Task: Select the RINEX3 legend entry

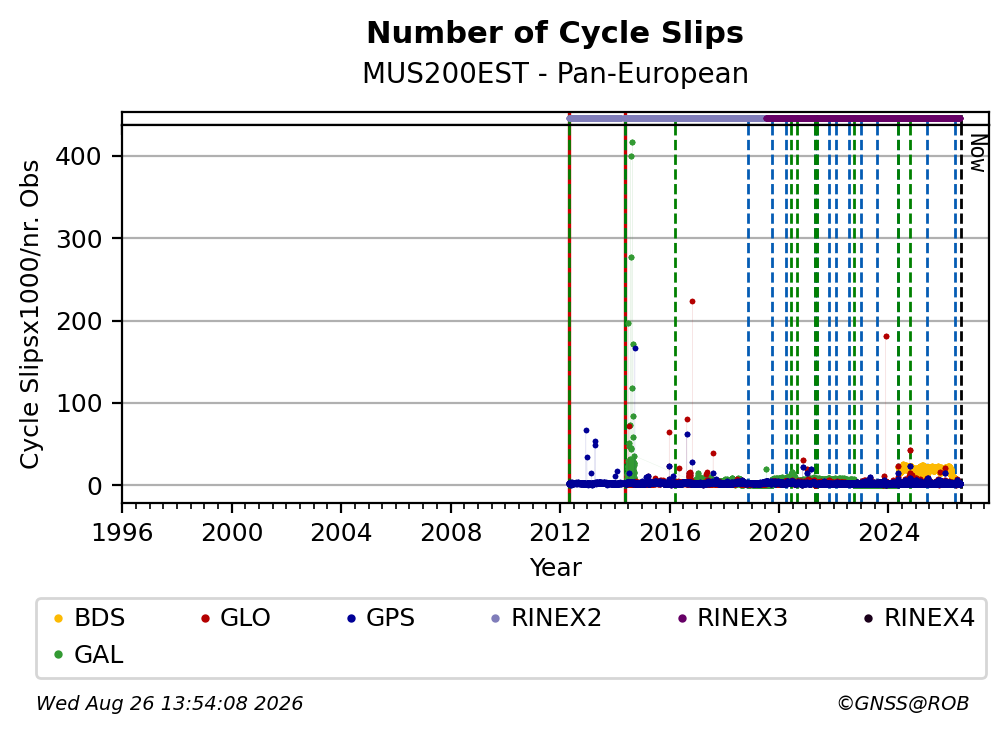Action: (x=733, y=618)
